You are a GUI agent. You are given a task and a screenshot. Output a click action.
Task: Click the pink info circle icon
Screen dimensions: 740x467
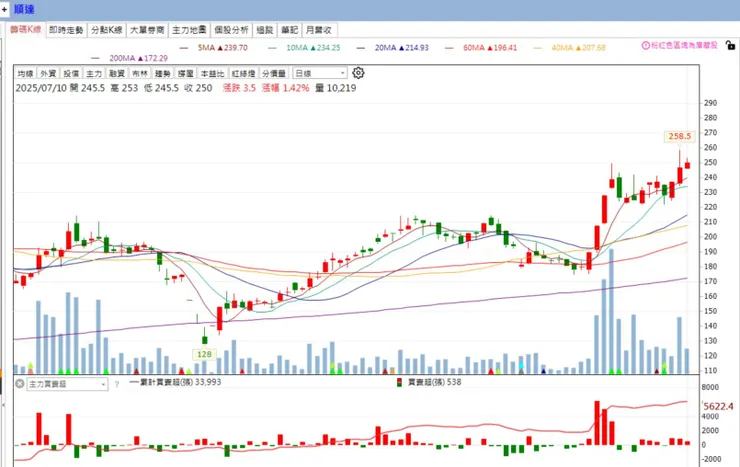(x=646, y=45)
